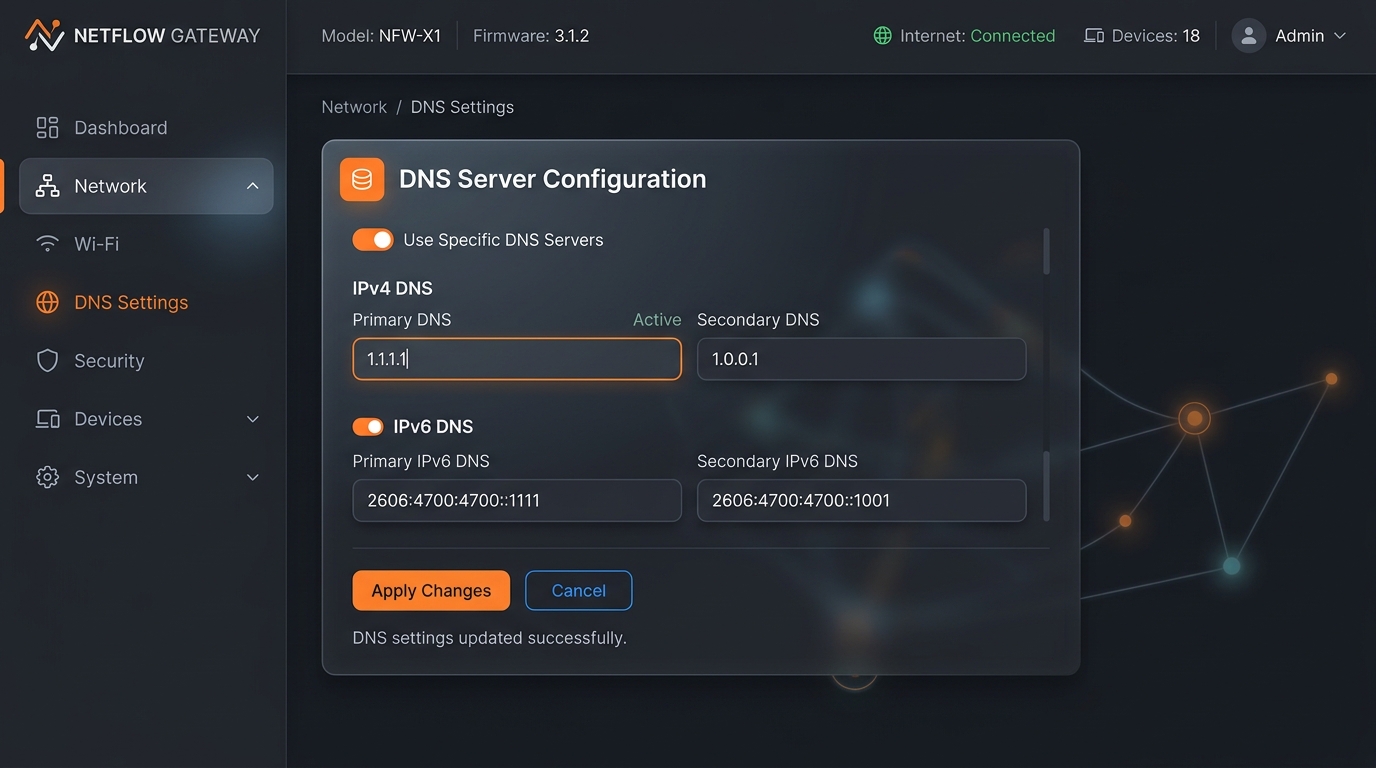Click the Network breadcrumb link
1376x768 pixels.
354,107
